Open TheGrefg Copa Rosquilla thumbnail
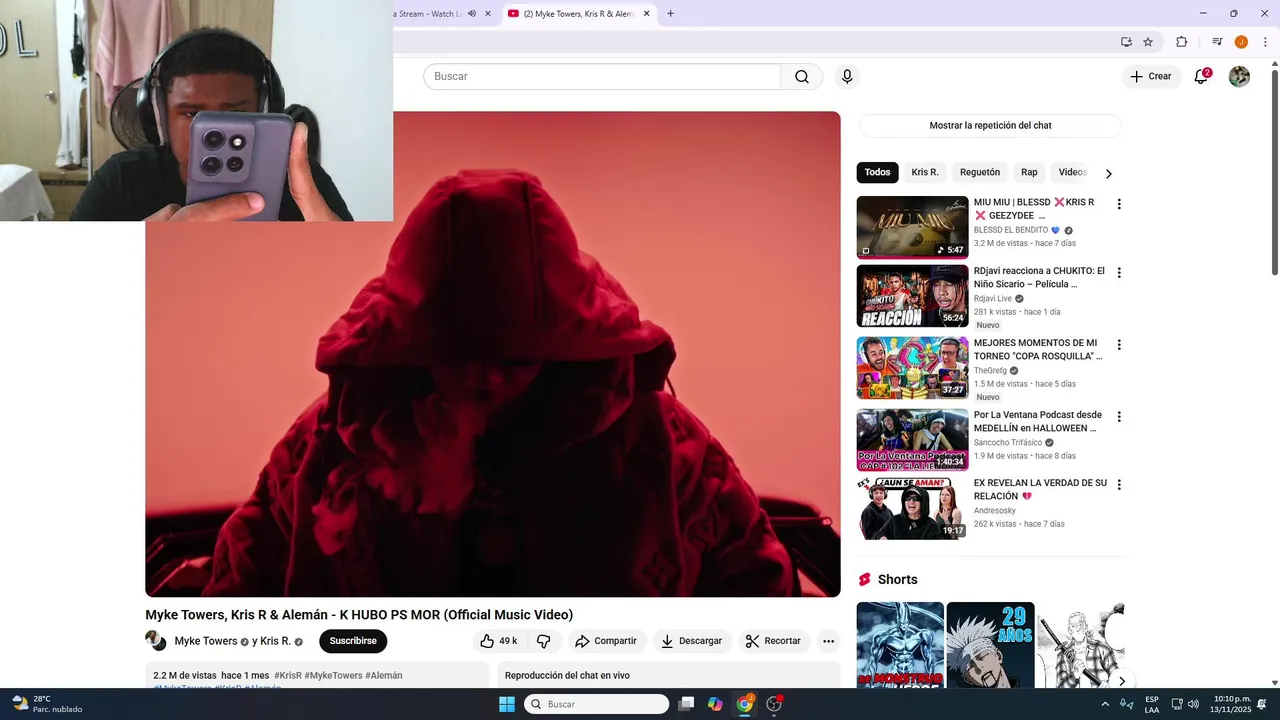This screenshot has width=1280, height=720. 912,368
